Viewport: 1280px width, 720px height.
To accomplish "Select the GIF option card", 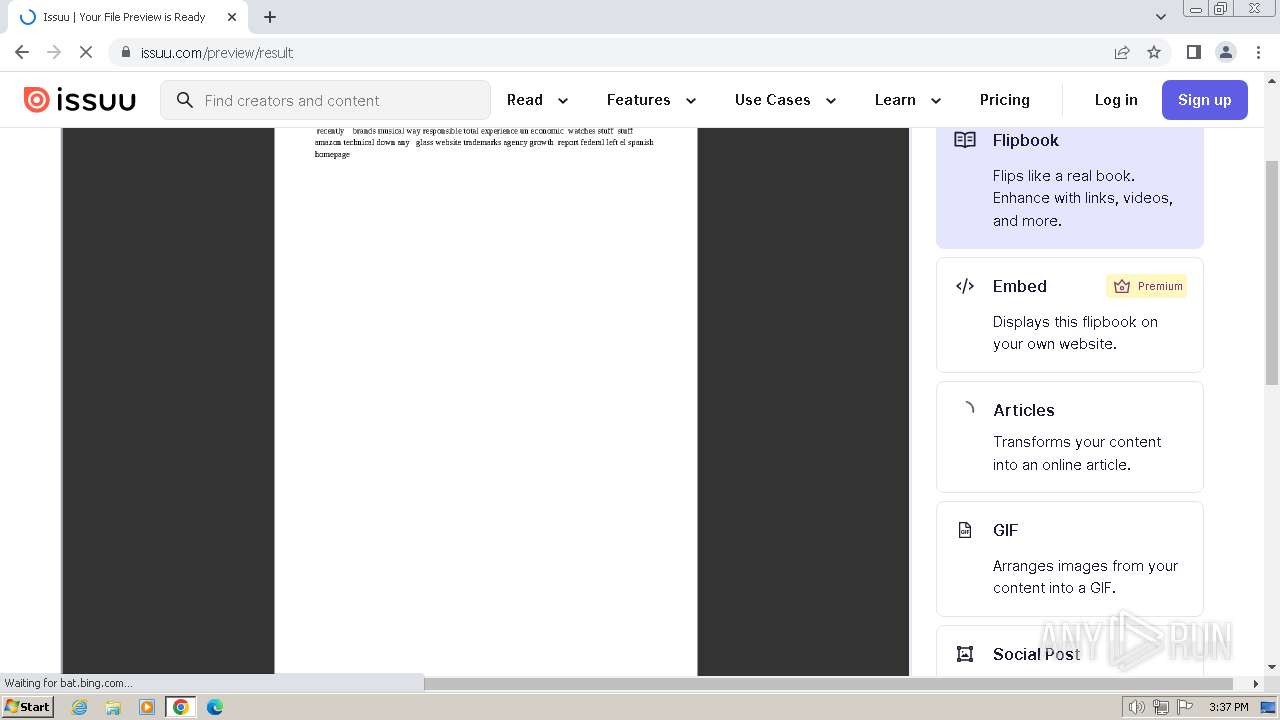I will point(1070,559).
